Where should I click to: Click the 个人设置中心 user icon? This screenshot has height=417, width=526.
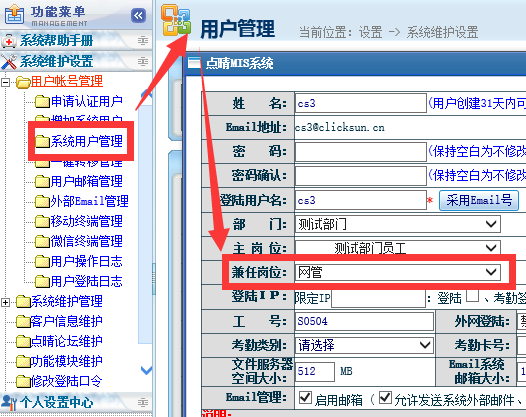coord(9,402)
